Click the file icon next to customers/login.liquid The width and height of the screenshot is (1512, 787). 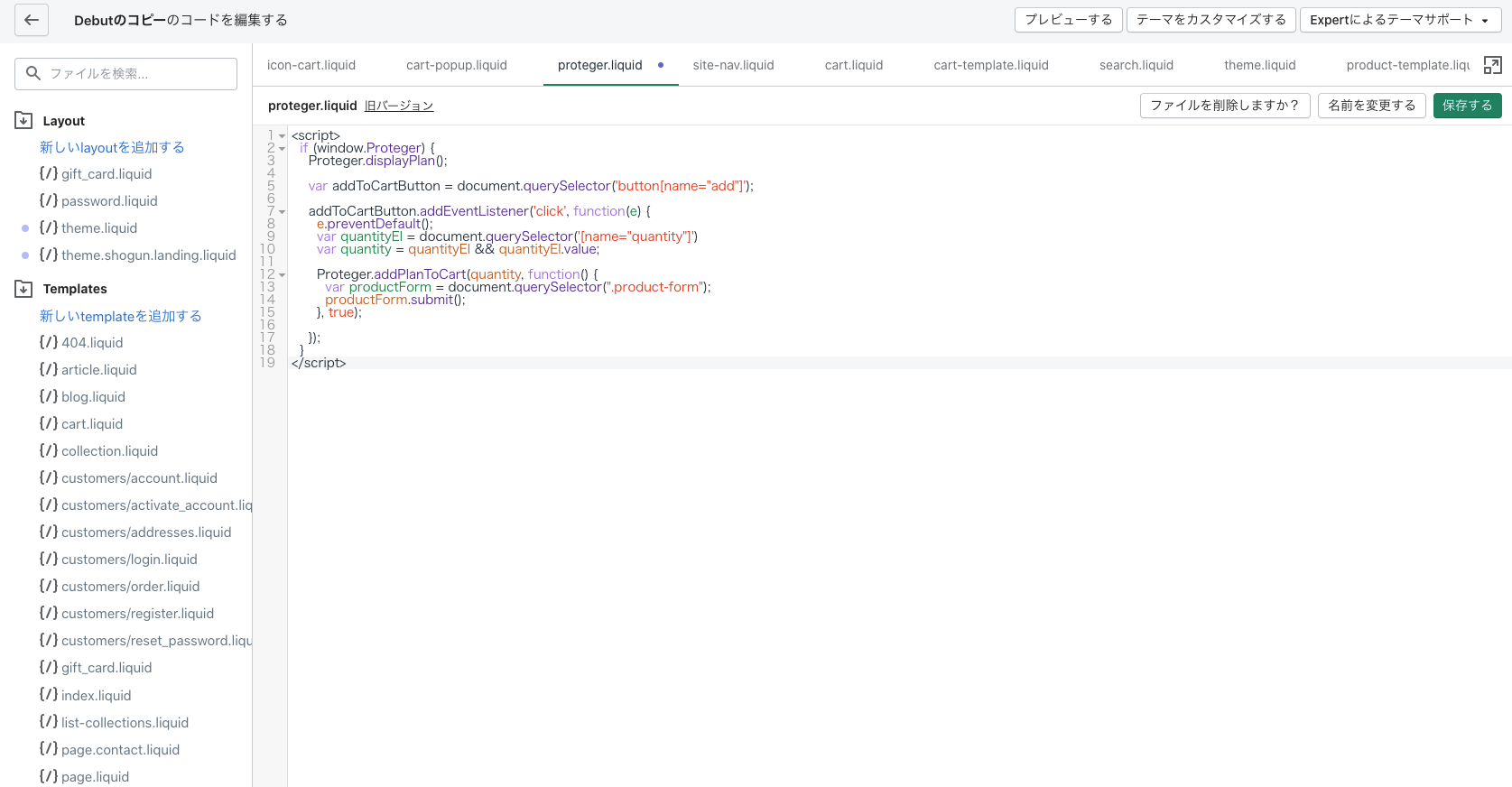(x=49, y=559)
